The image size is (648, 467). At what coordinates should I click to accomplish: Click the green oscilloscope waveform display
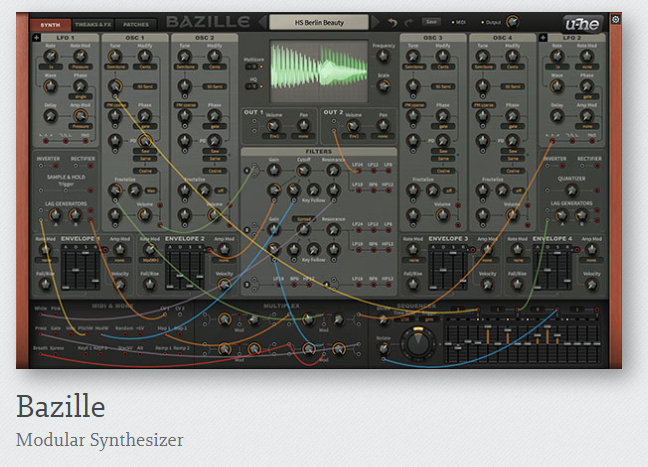coord(319,71)
